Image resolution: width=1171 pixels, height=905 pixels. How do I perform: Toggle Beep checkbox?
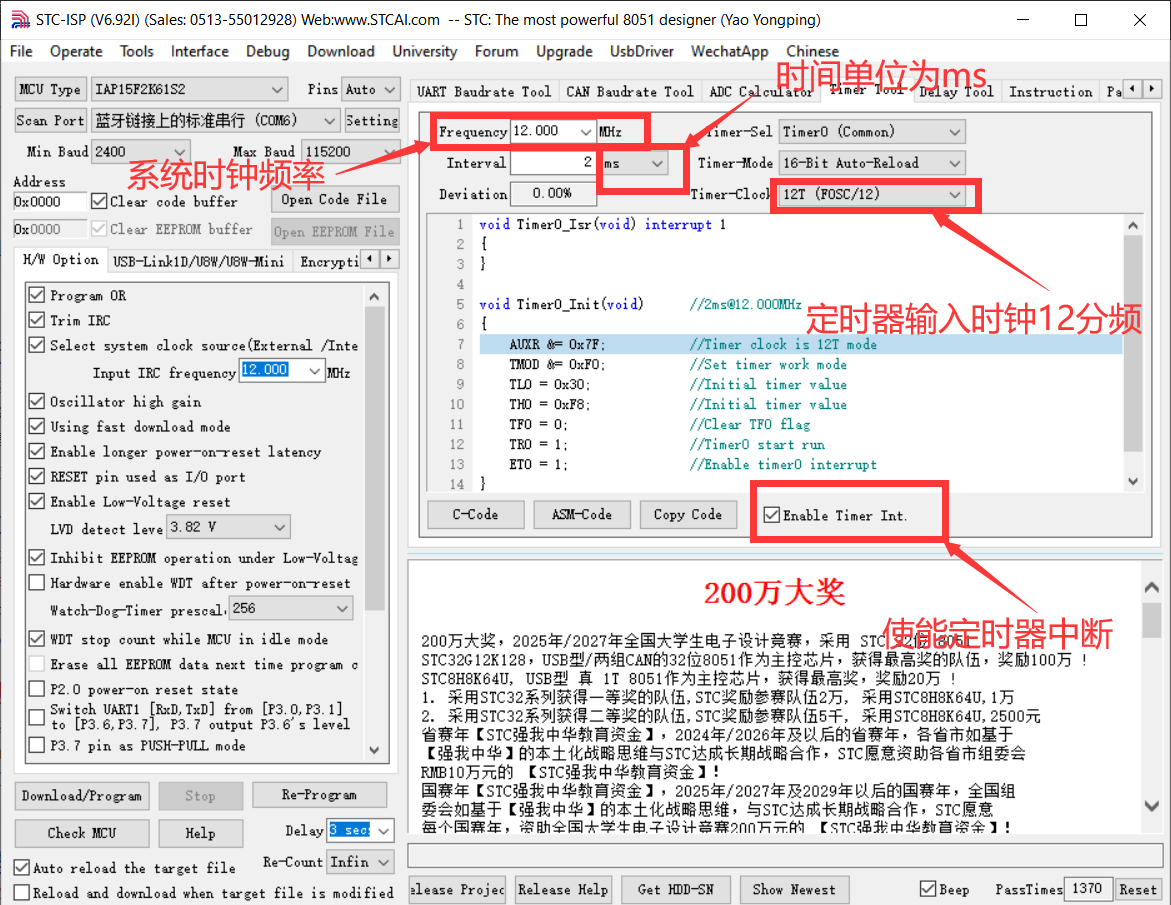coord(928,889)
